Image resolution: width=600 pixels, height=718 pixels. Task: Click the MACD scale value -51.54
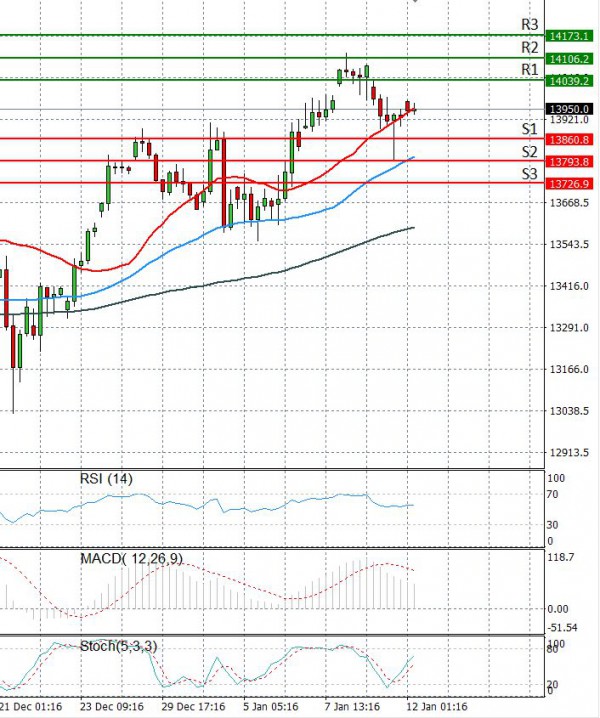tap(562, 627)
